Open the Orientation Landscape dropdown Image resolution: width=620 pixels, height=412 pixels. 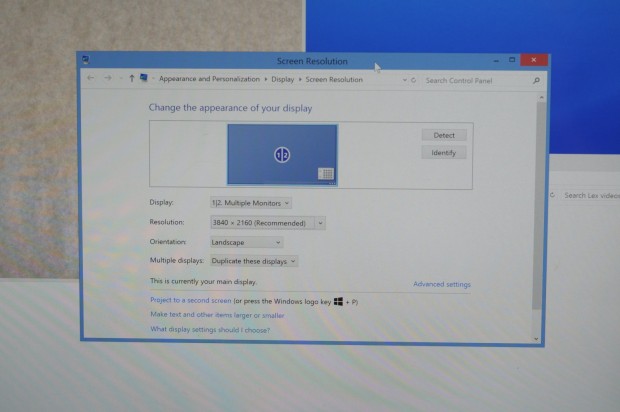(x=246, y=242)
